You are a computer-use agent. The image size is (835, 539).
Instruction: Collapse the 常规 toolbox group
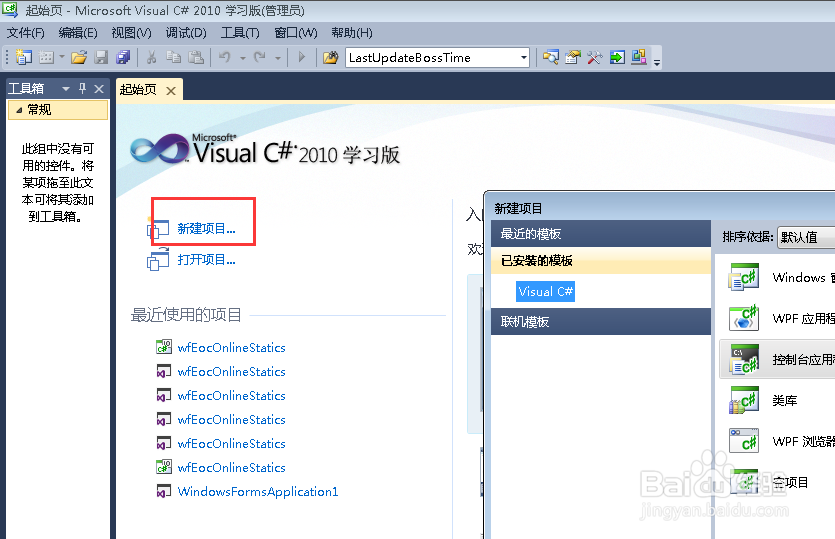(19, 110)
